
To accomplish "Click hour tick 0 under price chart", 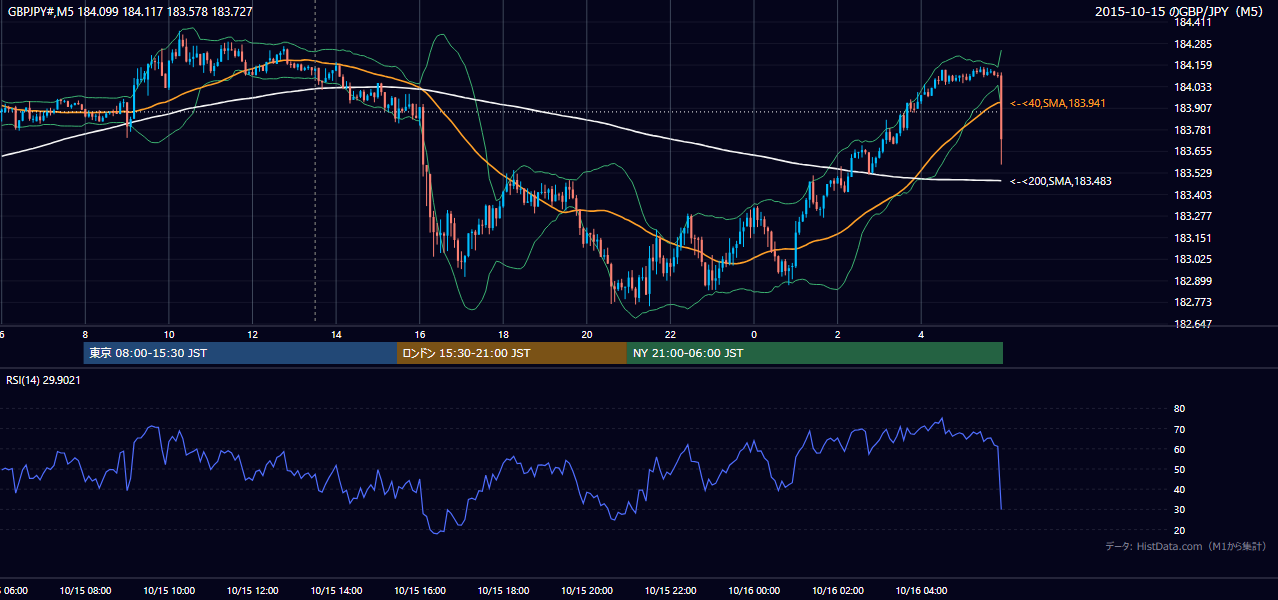I will pyautogui.click(x=754, y=334).
